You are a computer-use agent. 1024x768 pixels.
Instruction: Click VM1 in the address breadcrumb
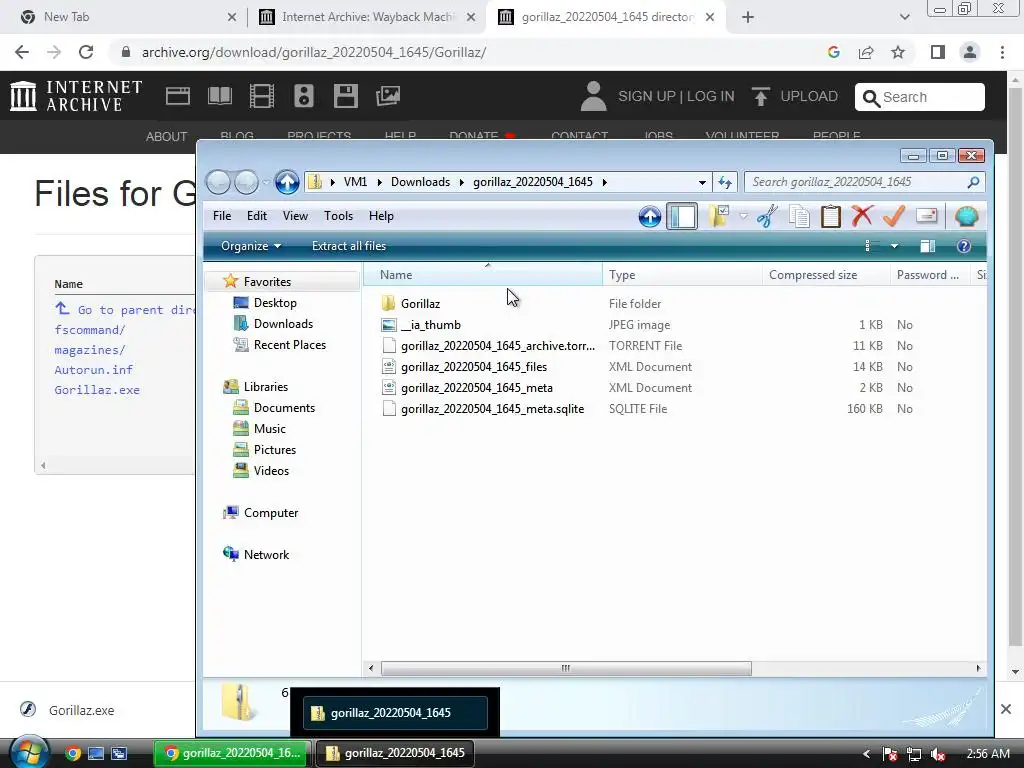(355, 182)
